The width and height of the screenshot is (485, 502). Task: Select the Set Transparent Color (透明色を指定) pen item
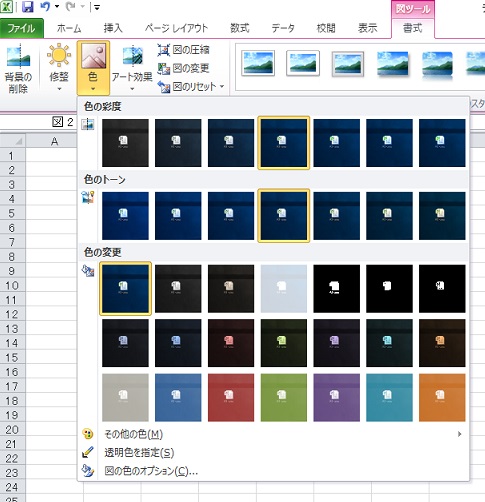pos(139,452)
